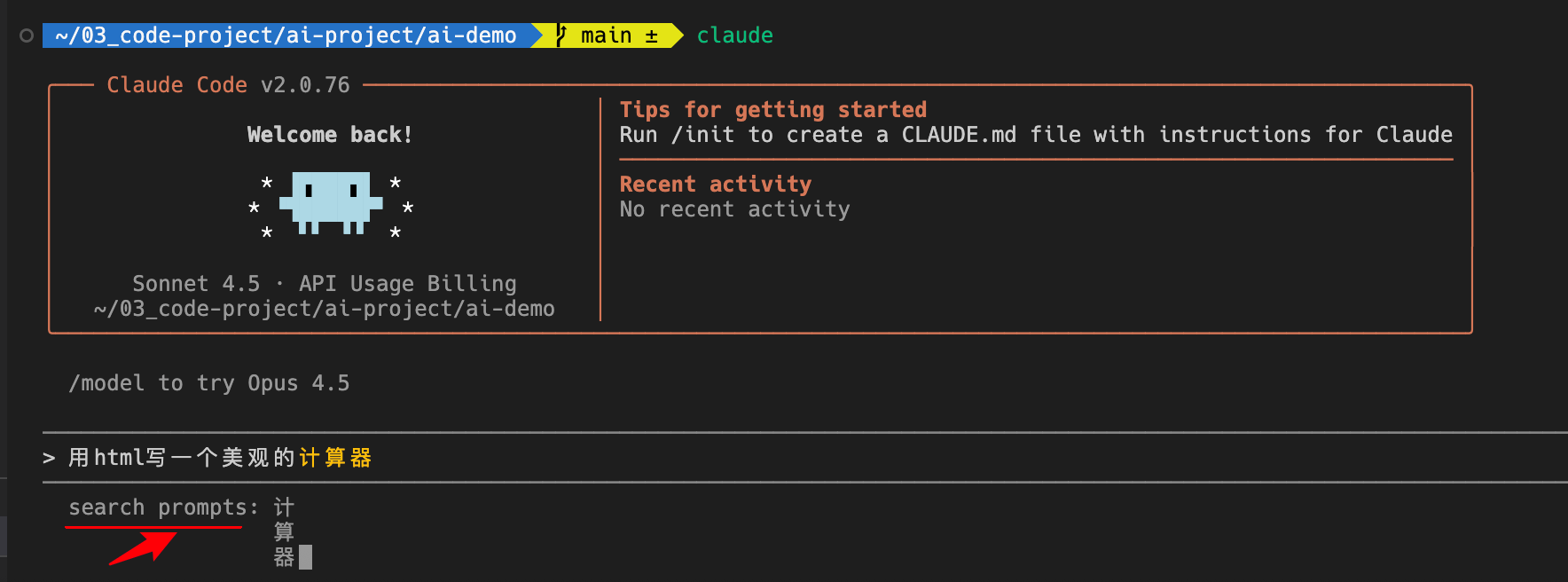Click '/model to try Opus 4.5' hint

pyautogui.click(x=209, y=383)
